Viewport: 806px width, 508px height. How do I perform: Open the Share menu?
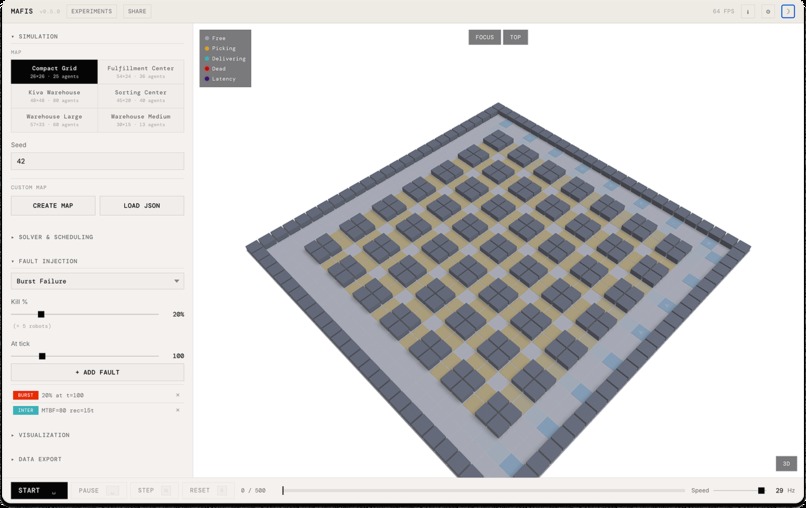tap(137, 11)
